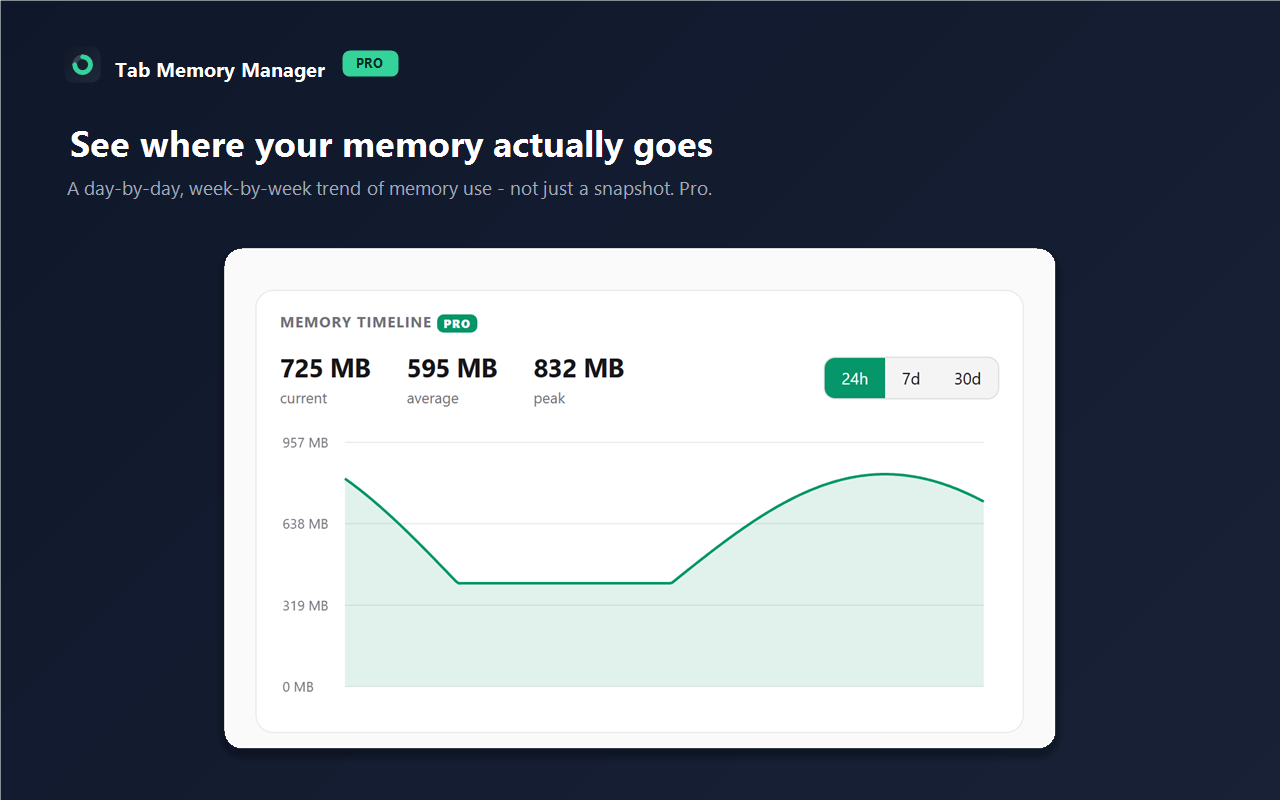The width and height of the screenshot is (1280, 800).
Task: Click the 638 MB axis label
Action: tap(305, 524)
